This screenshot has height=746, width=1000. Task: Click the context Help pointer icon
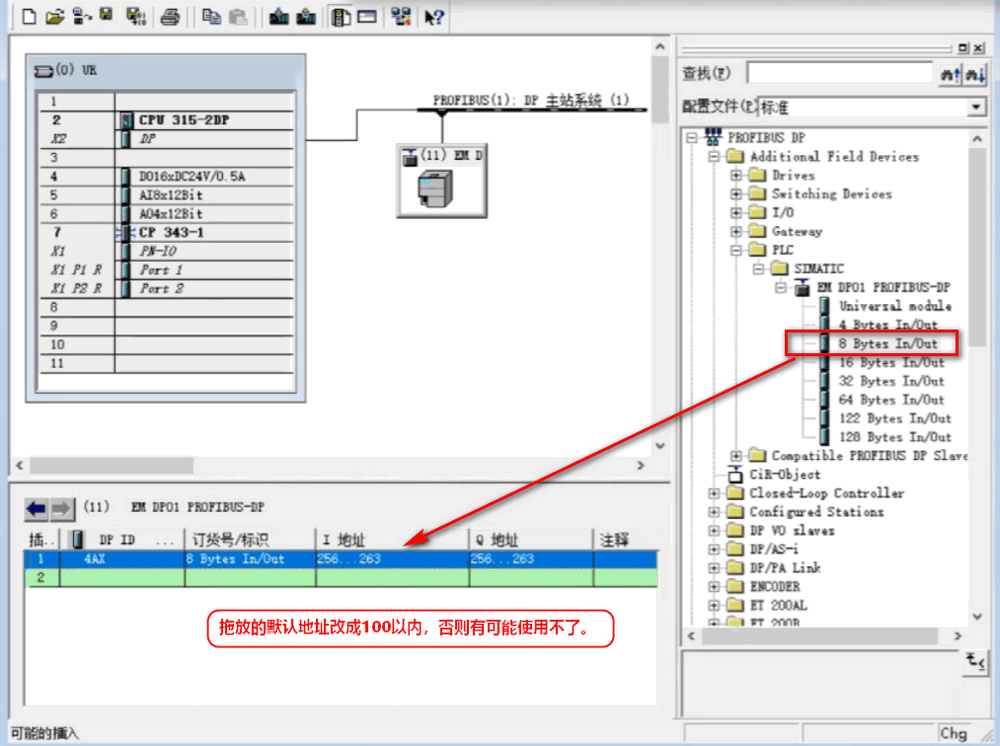point(434,16)
